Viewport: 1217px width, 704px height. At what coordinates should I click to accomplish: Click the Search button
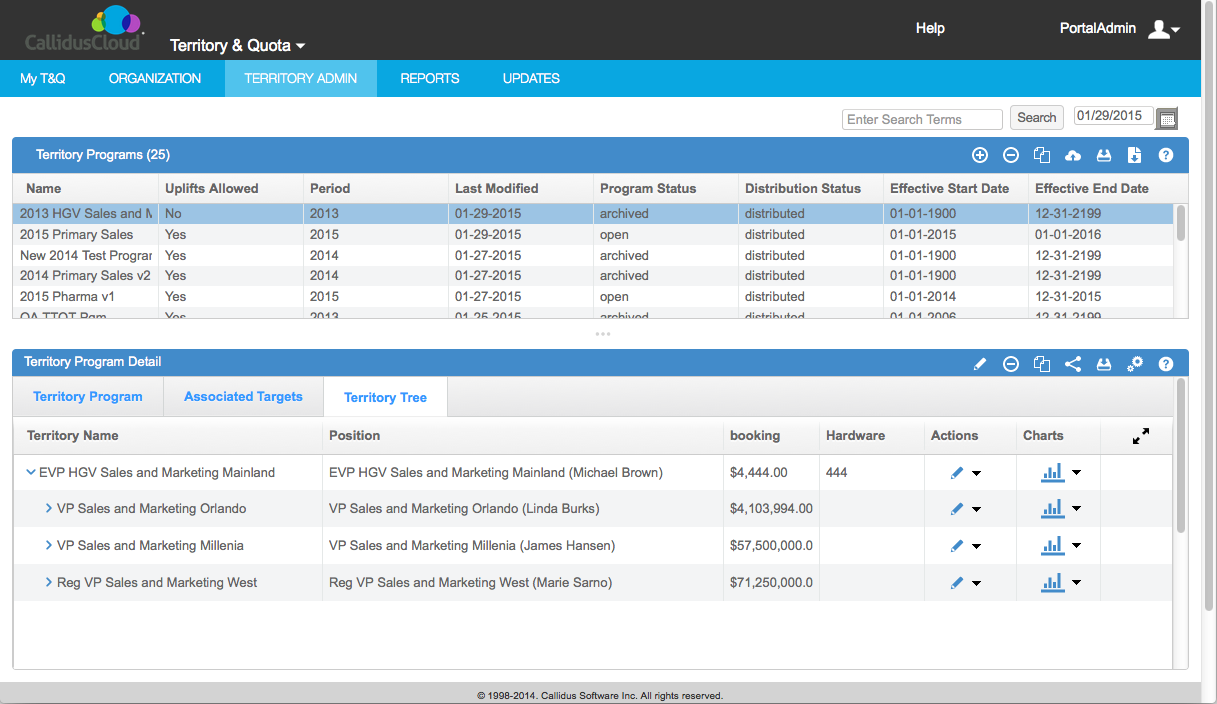coord(1036,118)
